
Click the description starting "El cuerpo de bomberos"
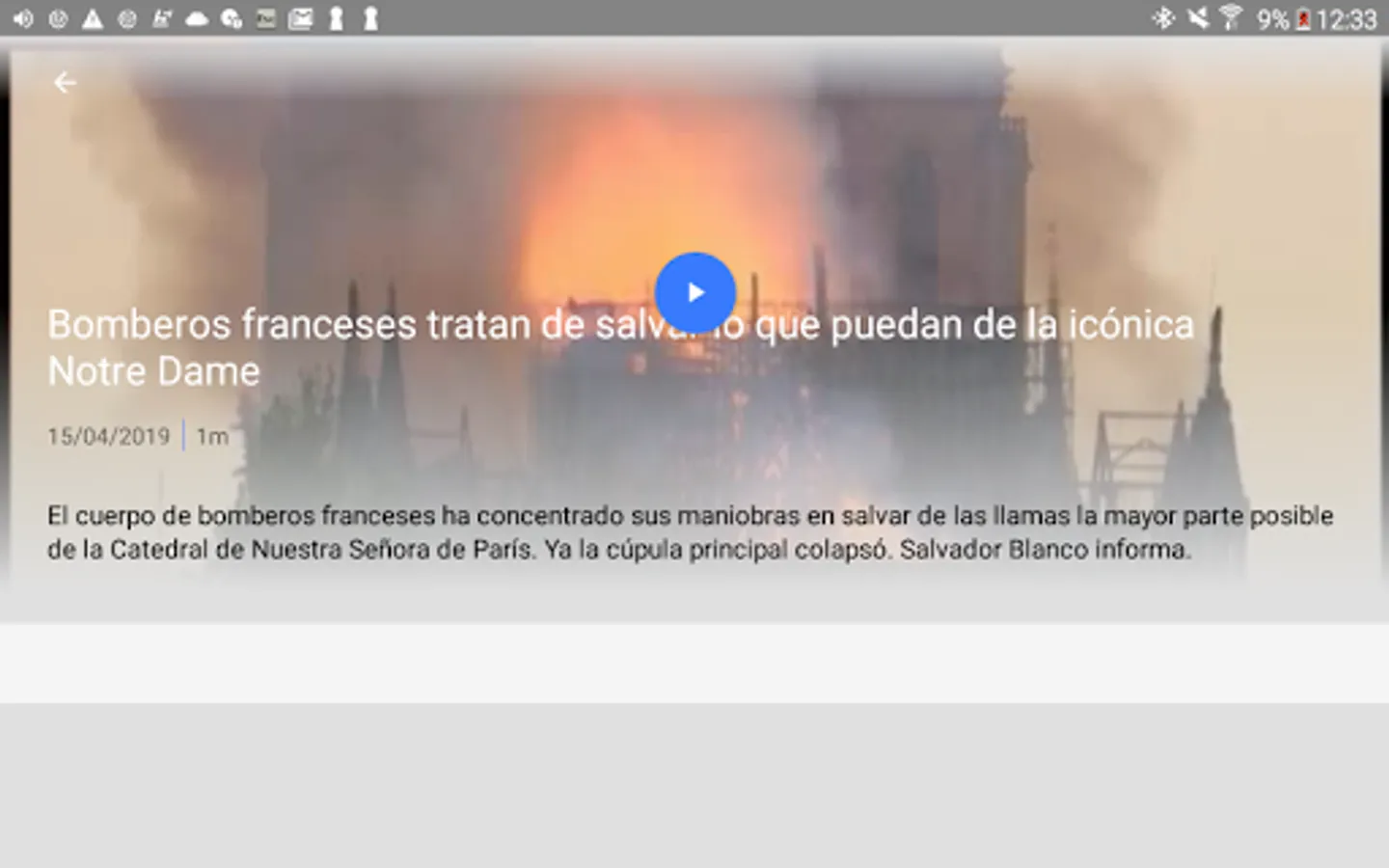(691, 532)
